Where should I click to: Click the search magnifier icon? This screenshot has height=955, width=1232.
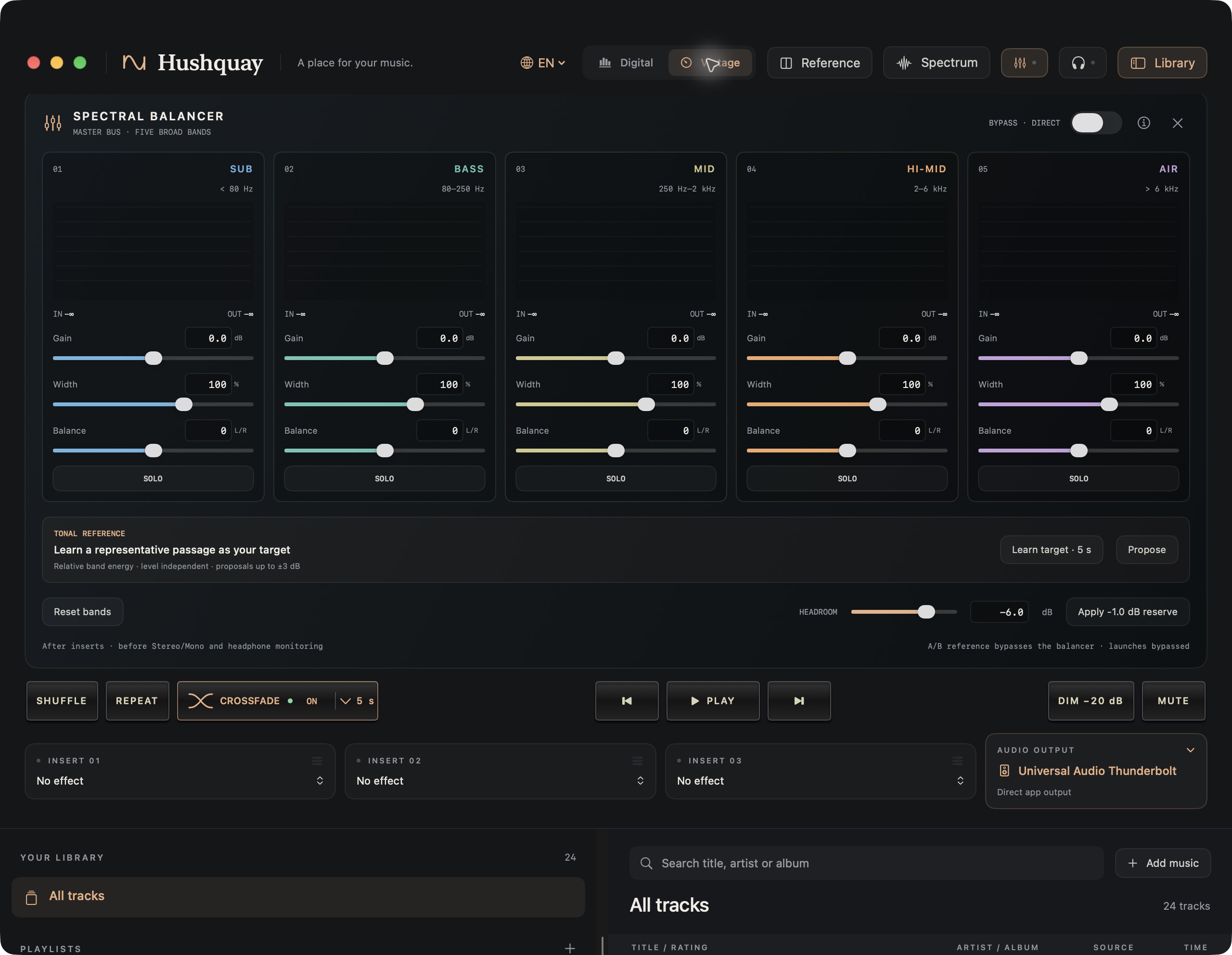coord(646,863)
